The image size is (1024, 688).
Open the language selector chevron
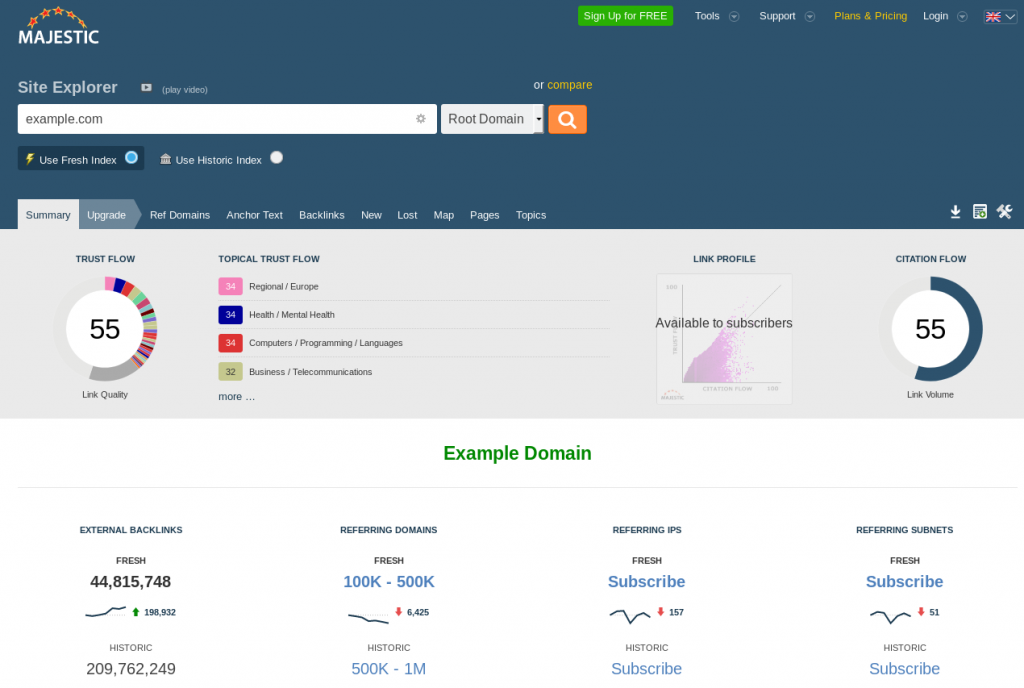tap(1010, 17)
